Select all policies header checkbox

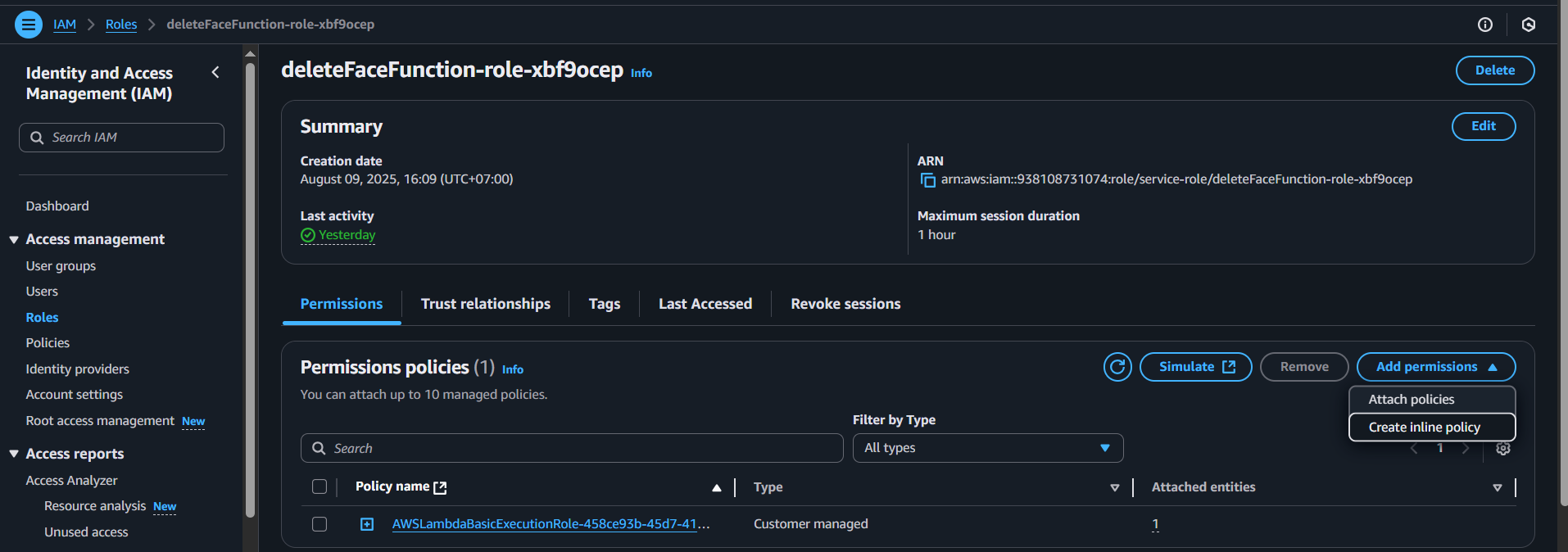(x=319, y=487)
